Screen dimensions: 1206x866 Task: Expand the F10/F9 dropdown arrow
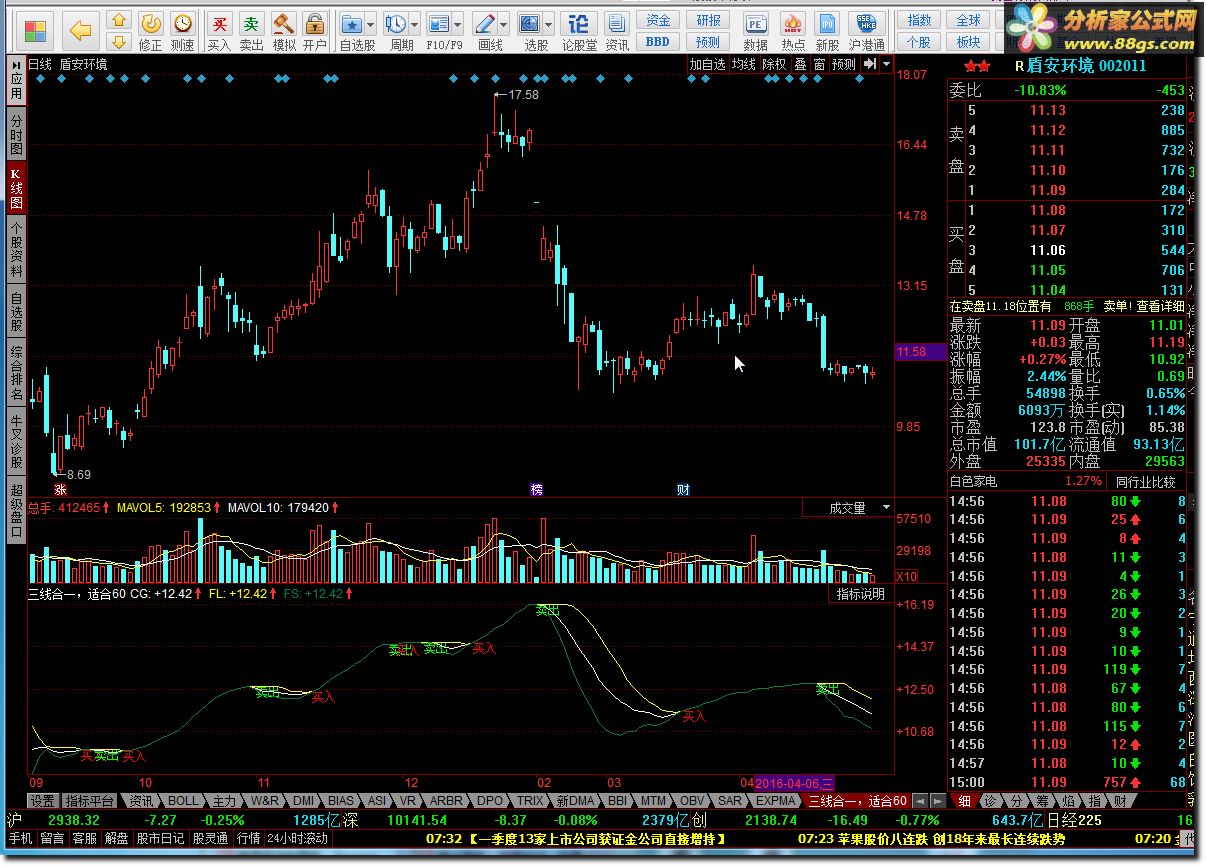click(x=459, y=24)
